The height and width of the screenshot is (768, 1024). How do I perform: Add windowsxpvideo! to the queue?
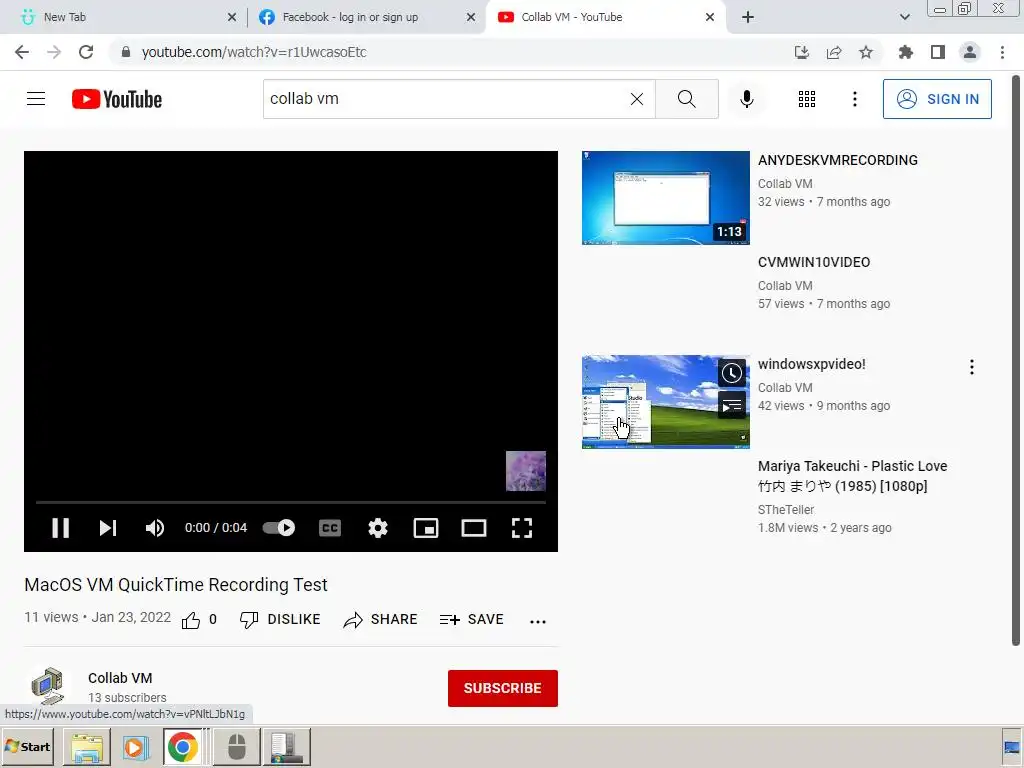click(731, 406)
